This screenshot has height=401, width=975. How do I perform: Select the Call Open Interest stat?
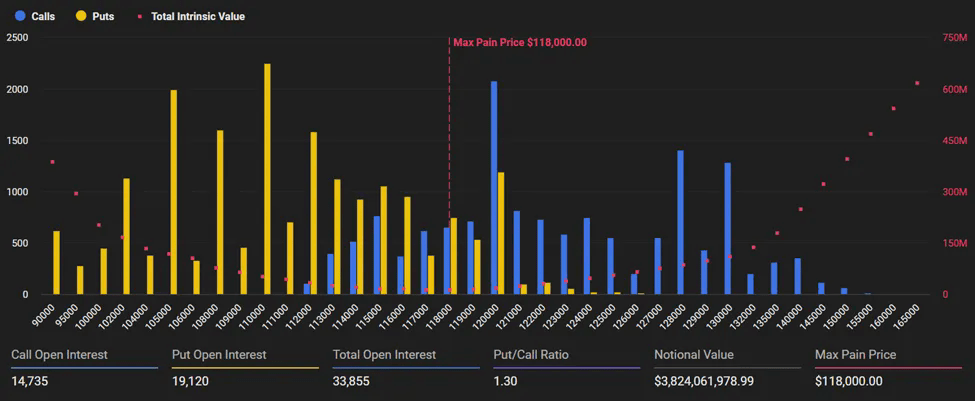(85, 368)
